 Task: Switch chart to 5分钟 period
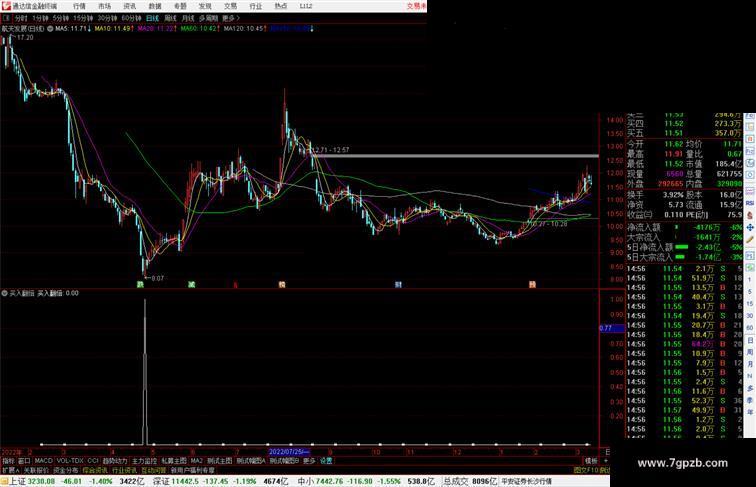61,18
